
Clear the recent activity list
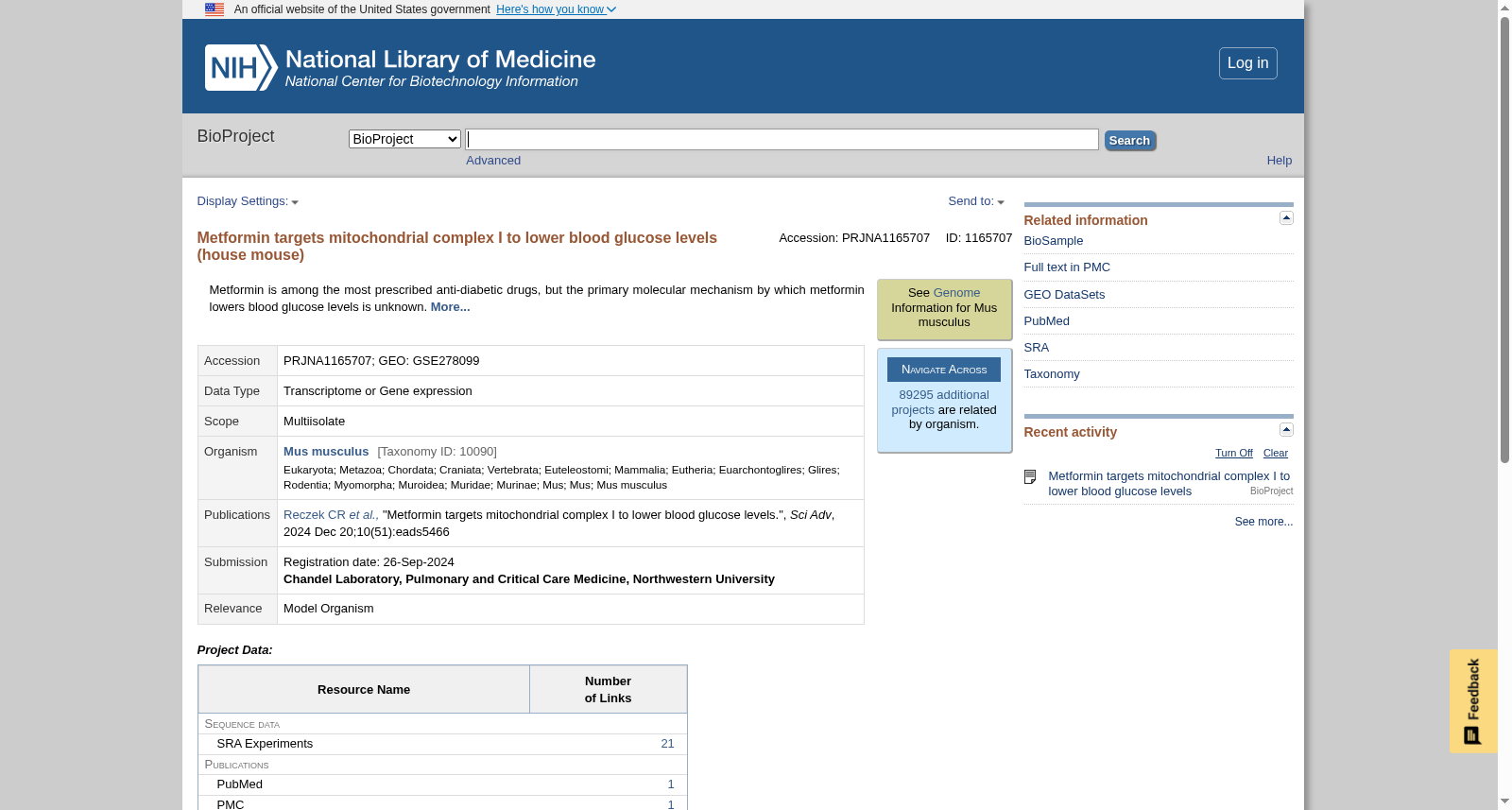[x=1275, y=454]
